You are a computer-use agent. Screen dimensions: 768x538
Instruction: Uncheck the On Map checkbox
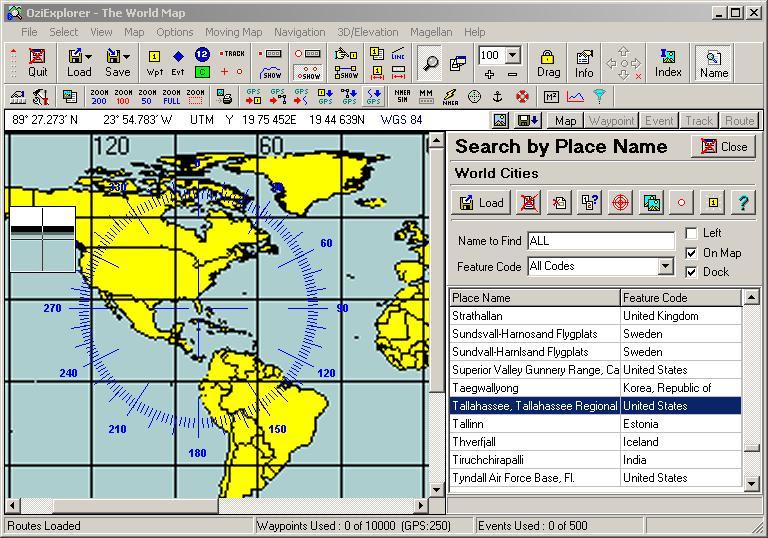692,253
